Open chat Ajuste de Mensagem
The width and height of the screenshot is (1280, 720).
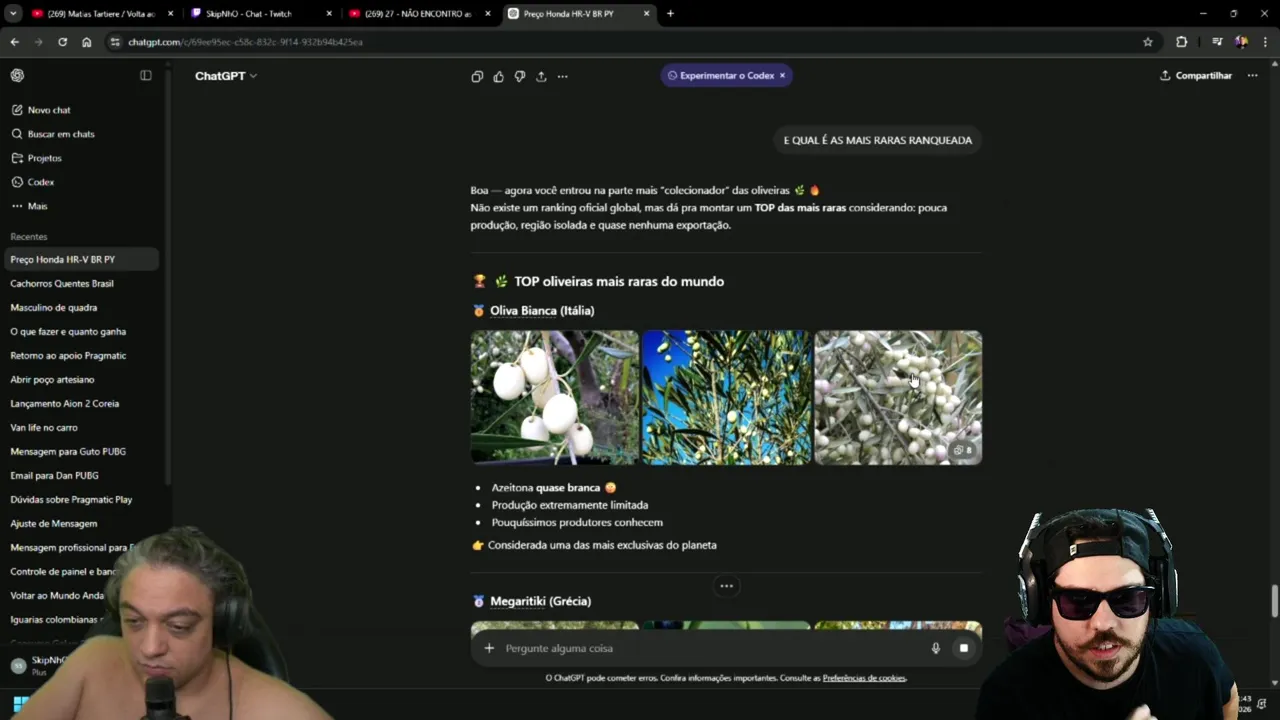(54, 523)
